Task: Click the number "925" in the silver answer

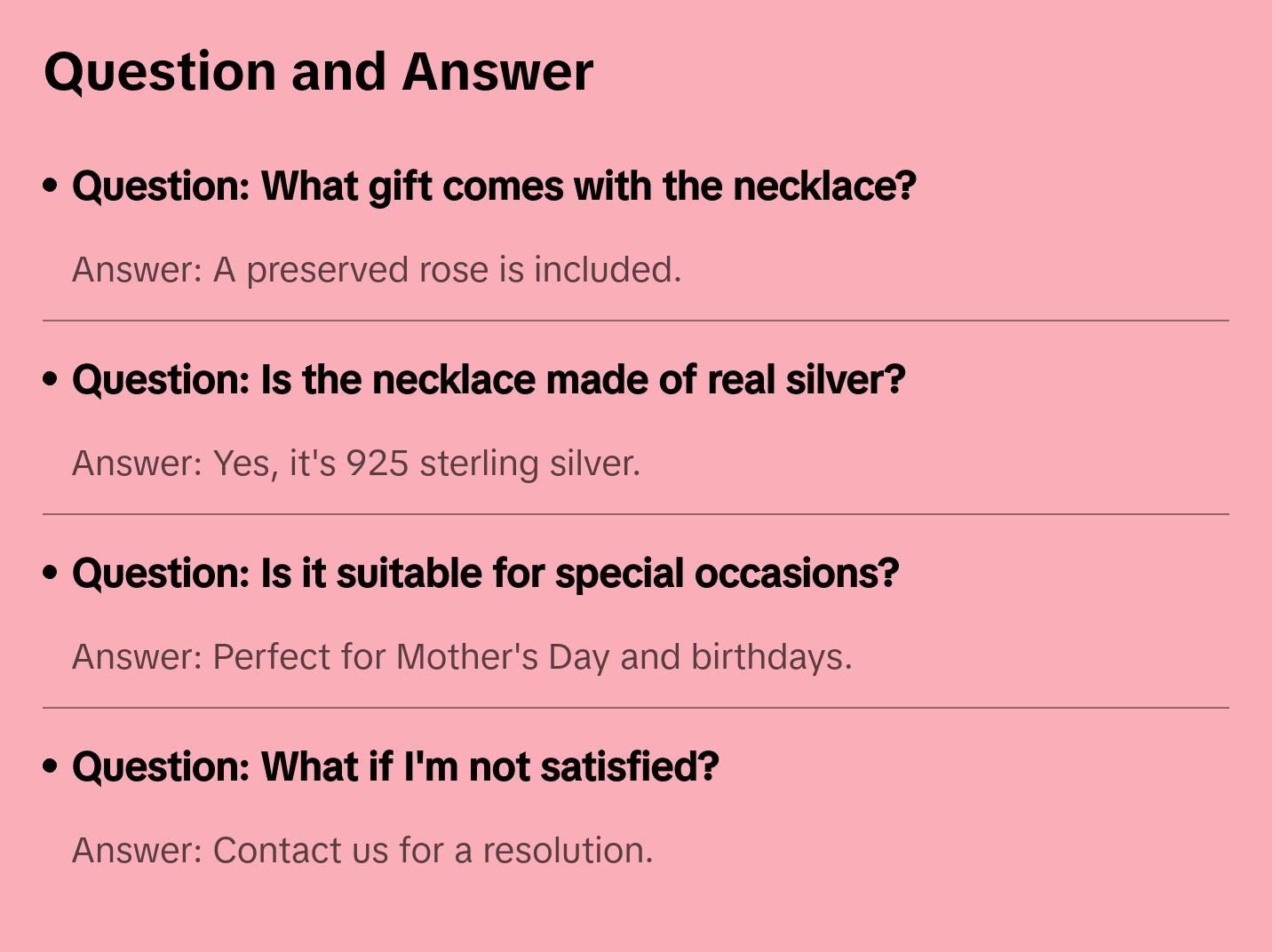Action: [x=377, y=464]
